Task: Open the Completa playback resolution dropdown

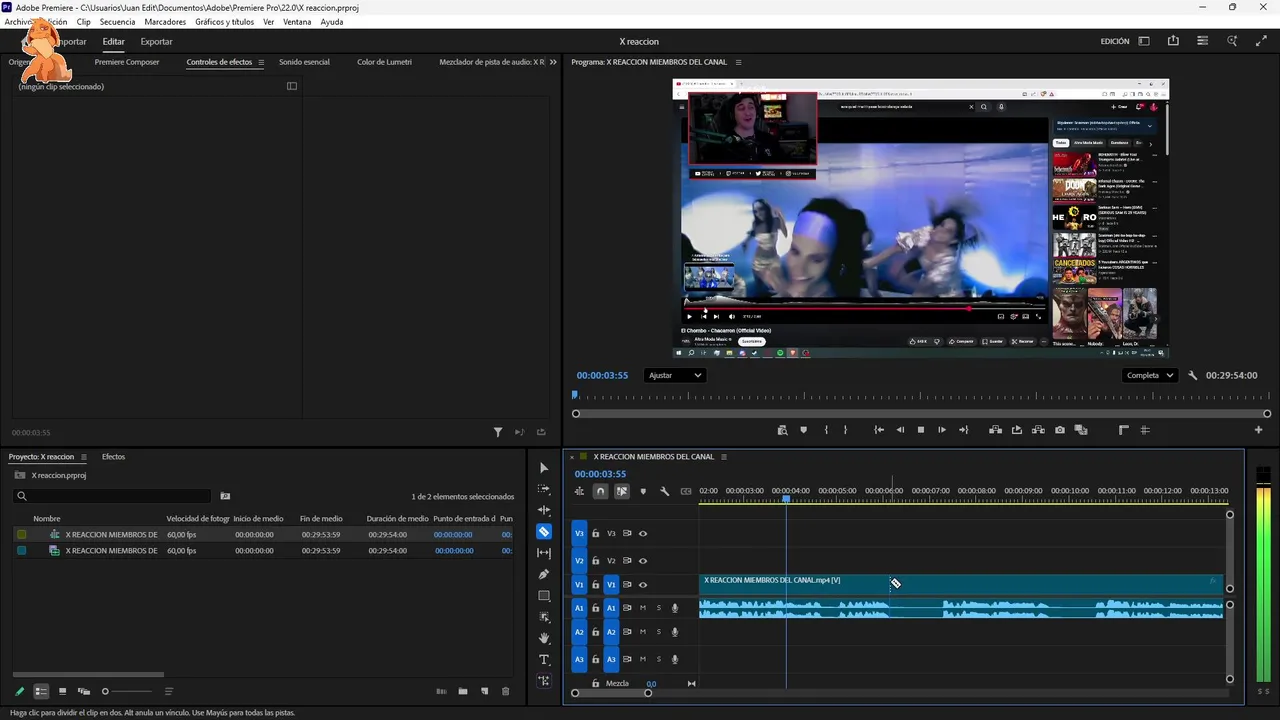Action: (1150, 375)
